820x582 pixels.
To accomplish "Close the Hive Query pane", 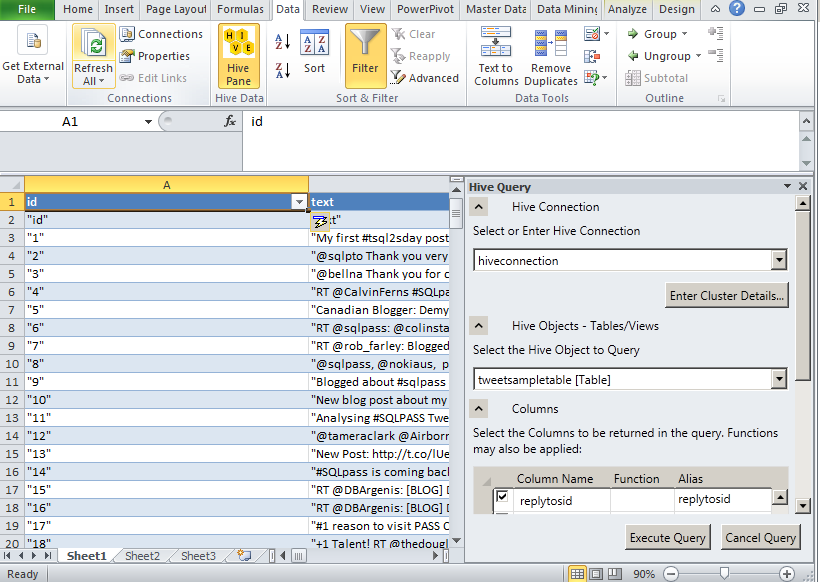I will coord(803,186).
